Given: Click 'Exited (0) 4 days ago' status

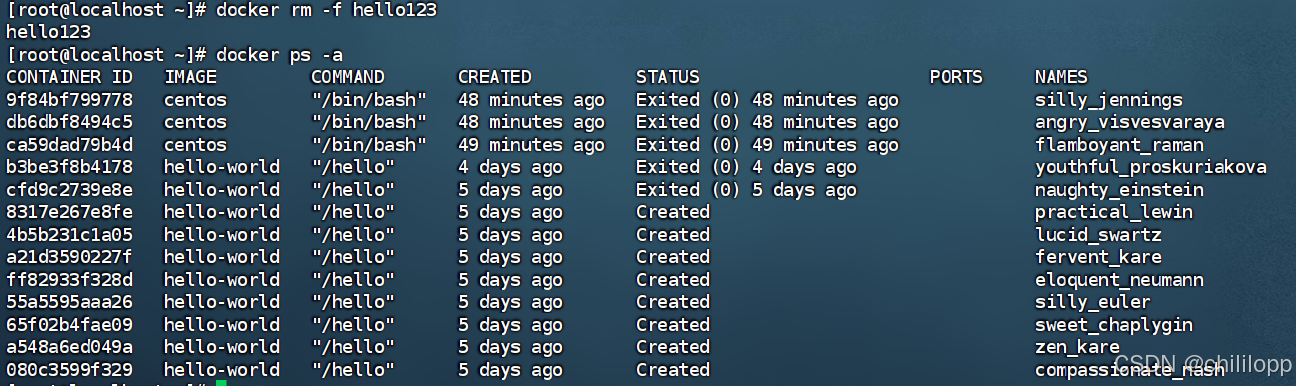Looking at the screenshot, I should tap(746, 167).
